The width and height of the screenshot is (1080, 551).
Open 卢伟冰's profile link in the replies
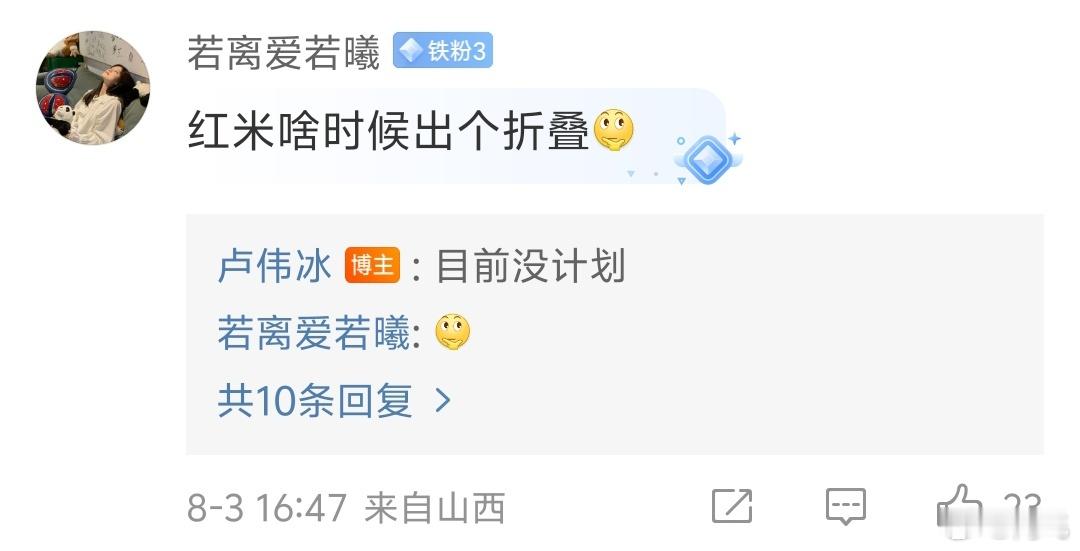(x=274, y=266)
